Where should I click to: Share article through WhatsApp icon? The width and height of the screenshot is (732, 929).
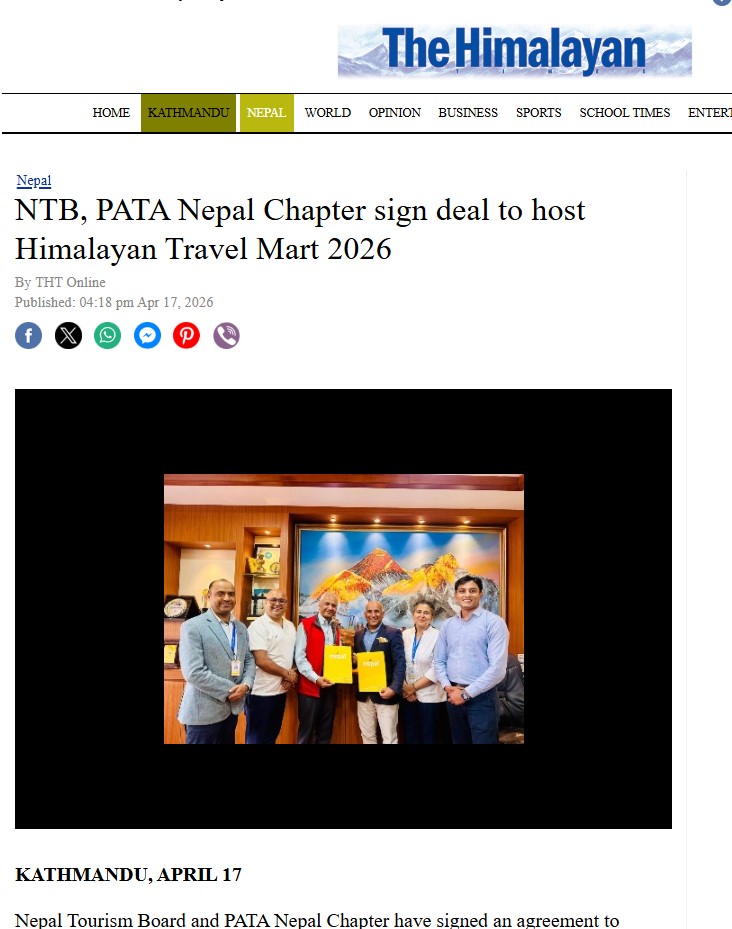tap(107, 336)
